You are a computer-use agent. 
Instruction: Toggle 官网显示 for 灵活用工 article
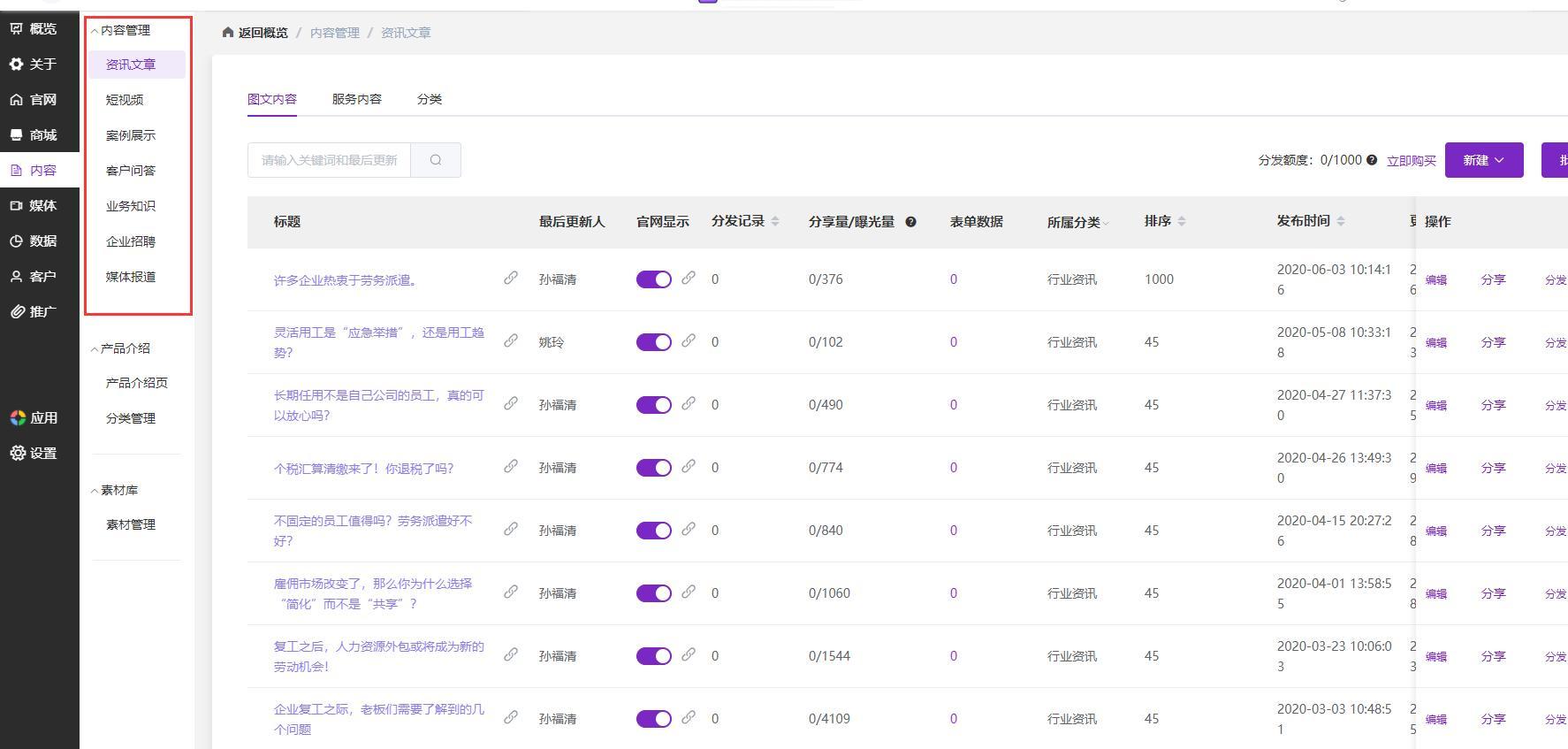pyautogui.click(x=654, y=342)
